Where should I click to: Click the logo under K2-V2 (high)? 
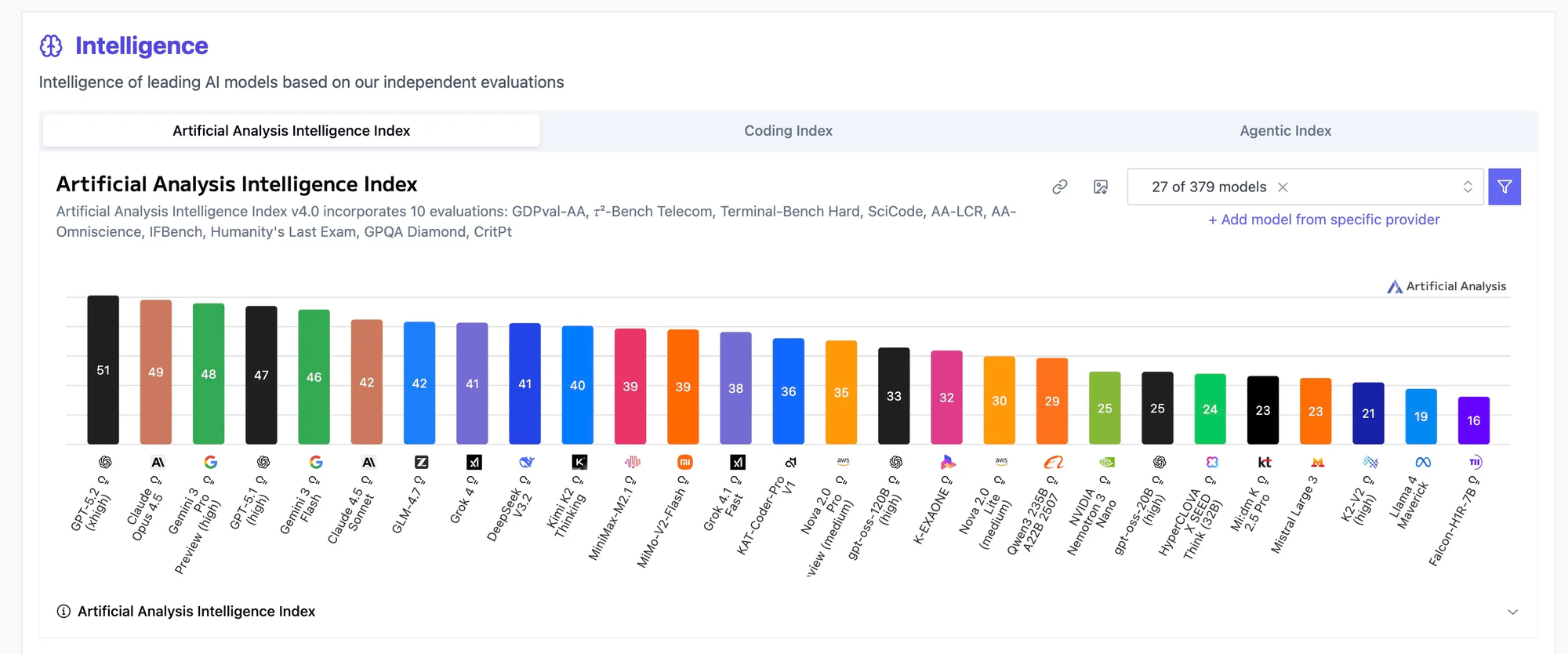[x=1370, y=463]
